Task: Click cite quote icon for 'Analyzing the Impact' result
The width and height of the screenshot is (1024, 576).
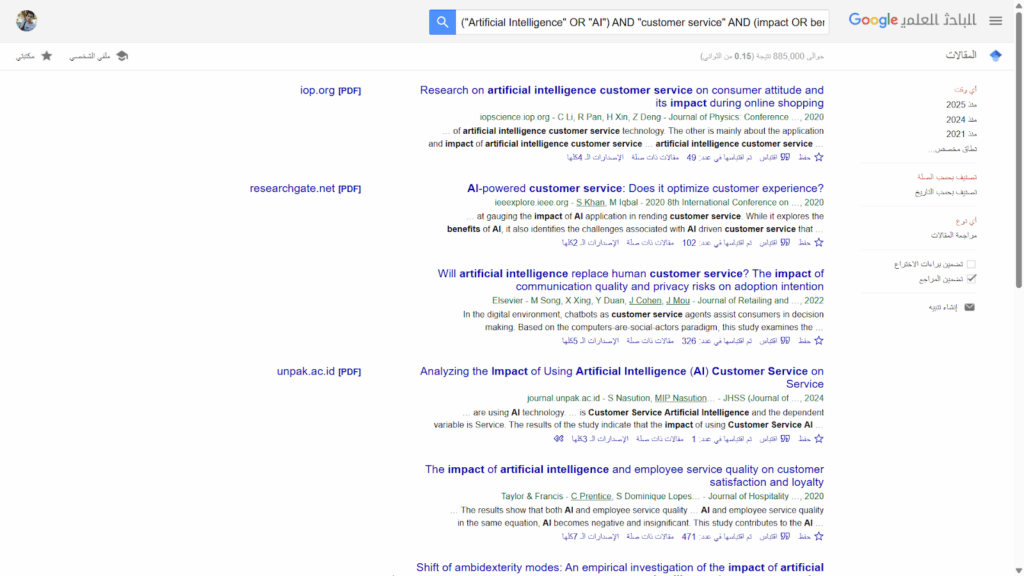Action: tap(785, 439)
